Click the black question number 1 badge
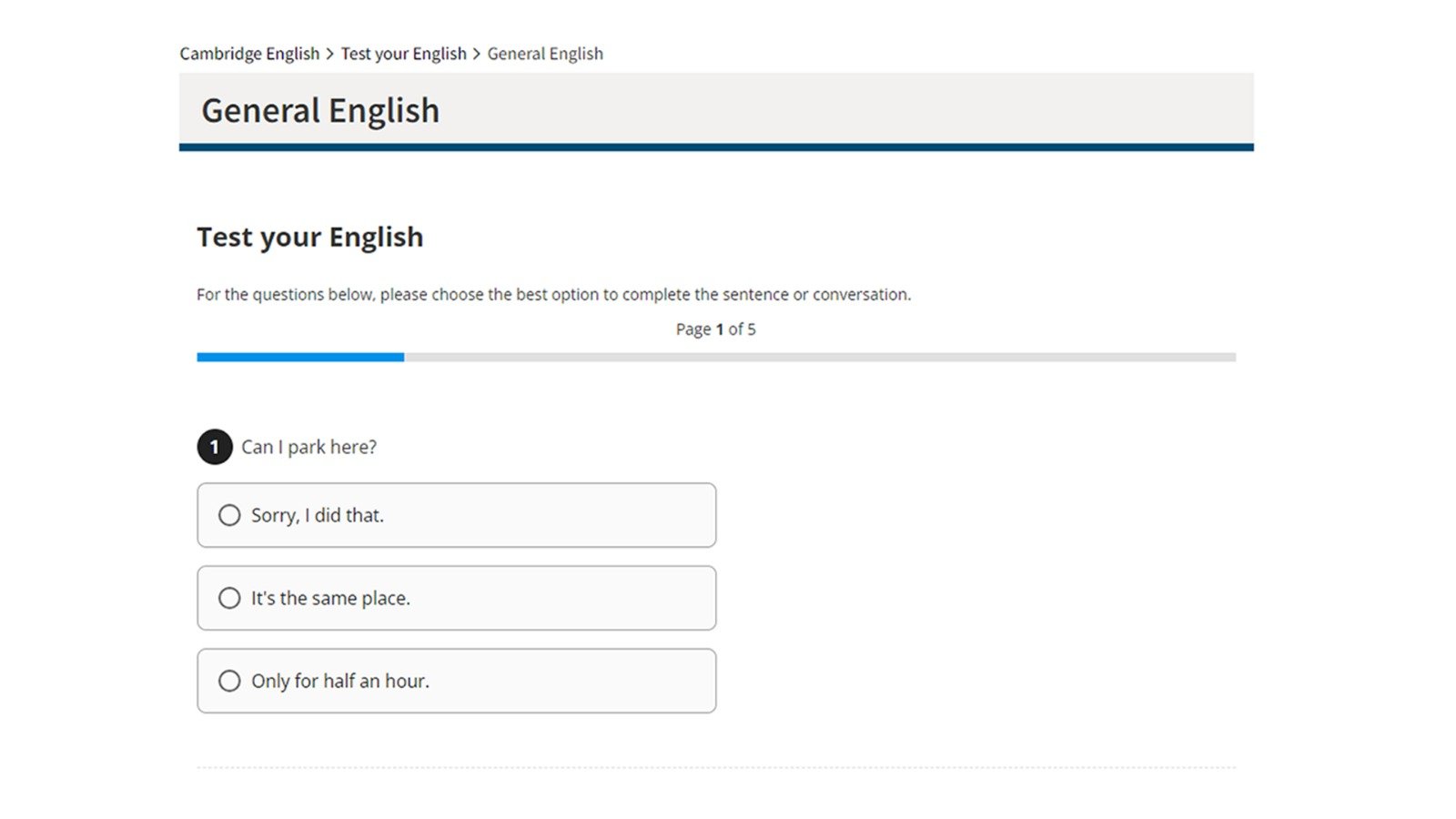This screenshot has height=819, width=1456. (x=215, y=447)
